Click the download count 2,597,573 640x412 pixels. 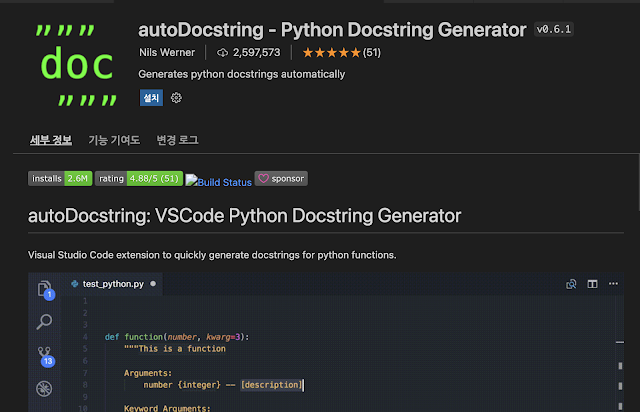[256, 52]
